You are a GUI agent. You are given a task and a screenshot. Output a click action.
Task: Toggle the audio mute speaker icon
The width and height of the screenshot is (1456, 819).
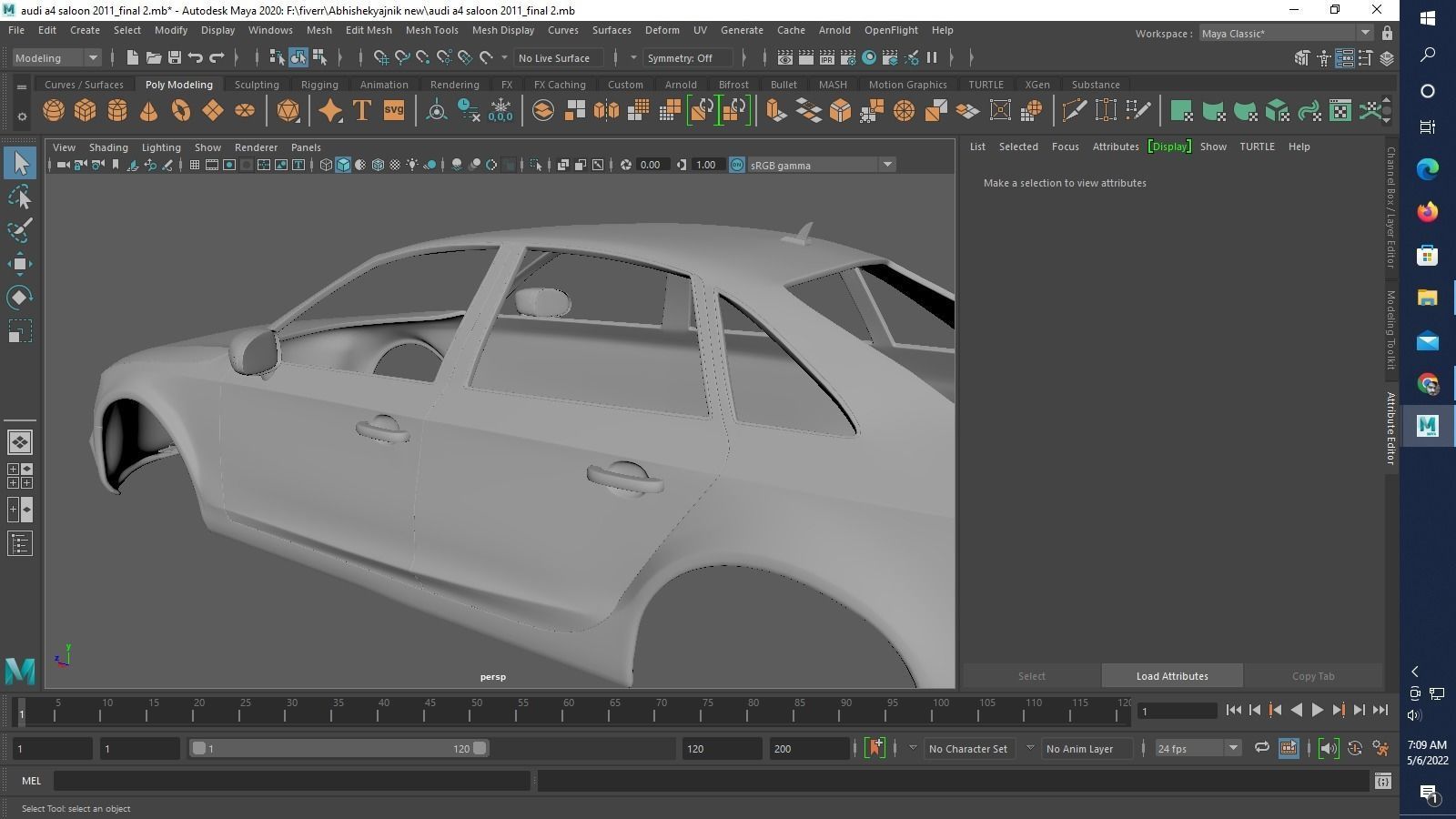pos(1329,748)
